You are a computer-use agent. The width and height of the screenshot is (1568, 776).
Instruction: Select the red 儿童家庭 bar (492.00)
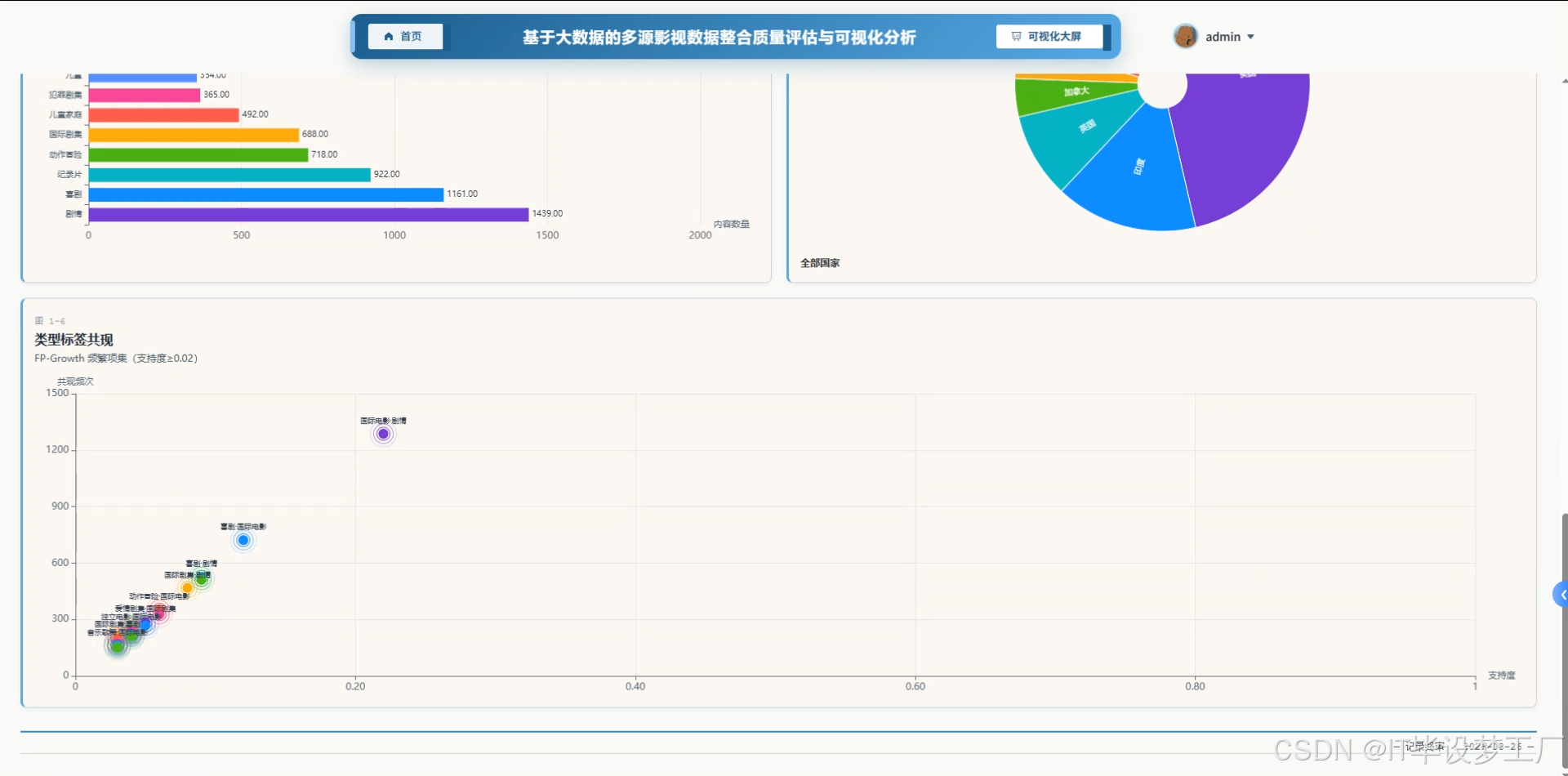coord(164,115)
